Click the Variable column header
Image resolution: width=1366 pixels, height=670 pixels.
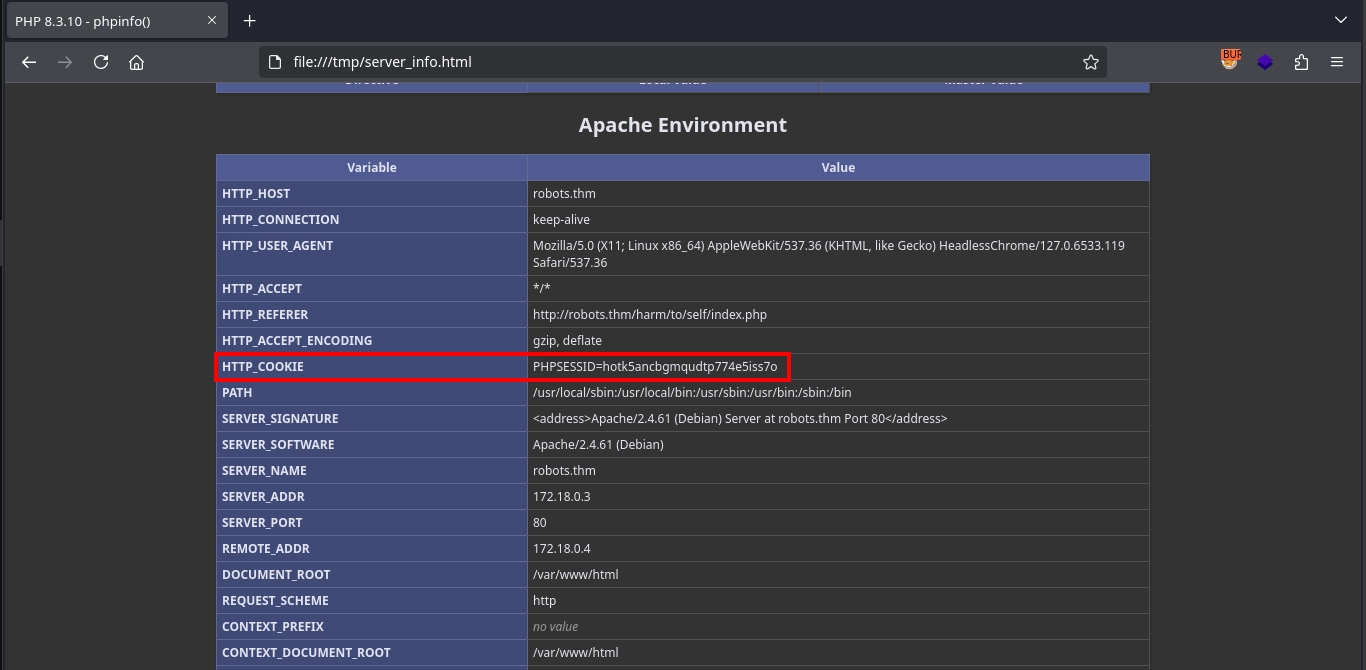tap(371, 168)
